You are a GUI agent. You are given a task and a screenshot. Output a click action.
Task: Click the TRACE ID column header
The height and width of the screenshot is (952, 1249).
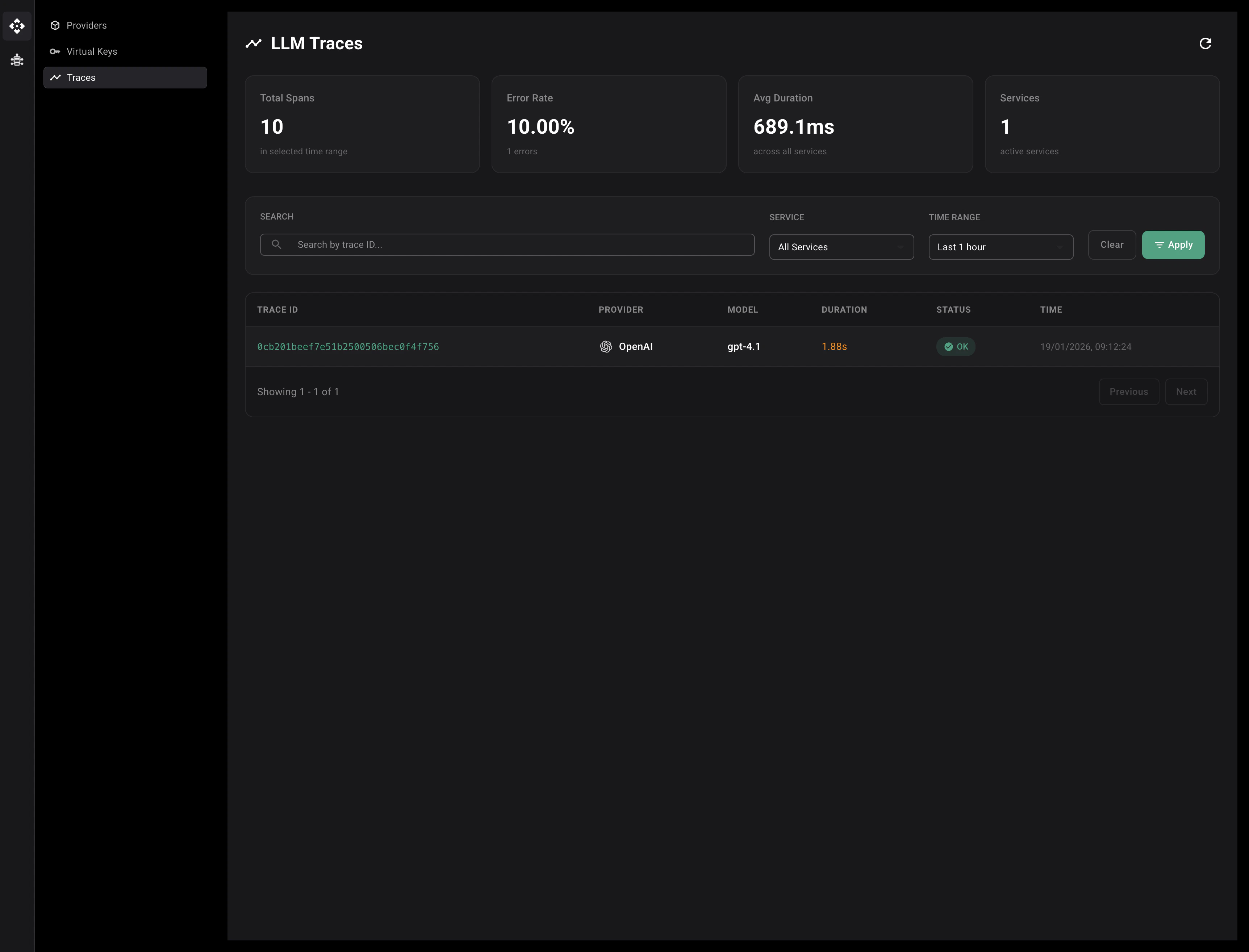click(277, 309)
